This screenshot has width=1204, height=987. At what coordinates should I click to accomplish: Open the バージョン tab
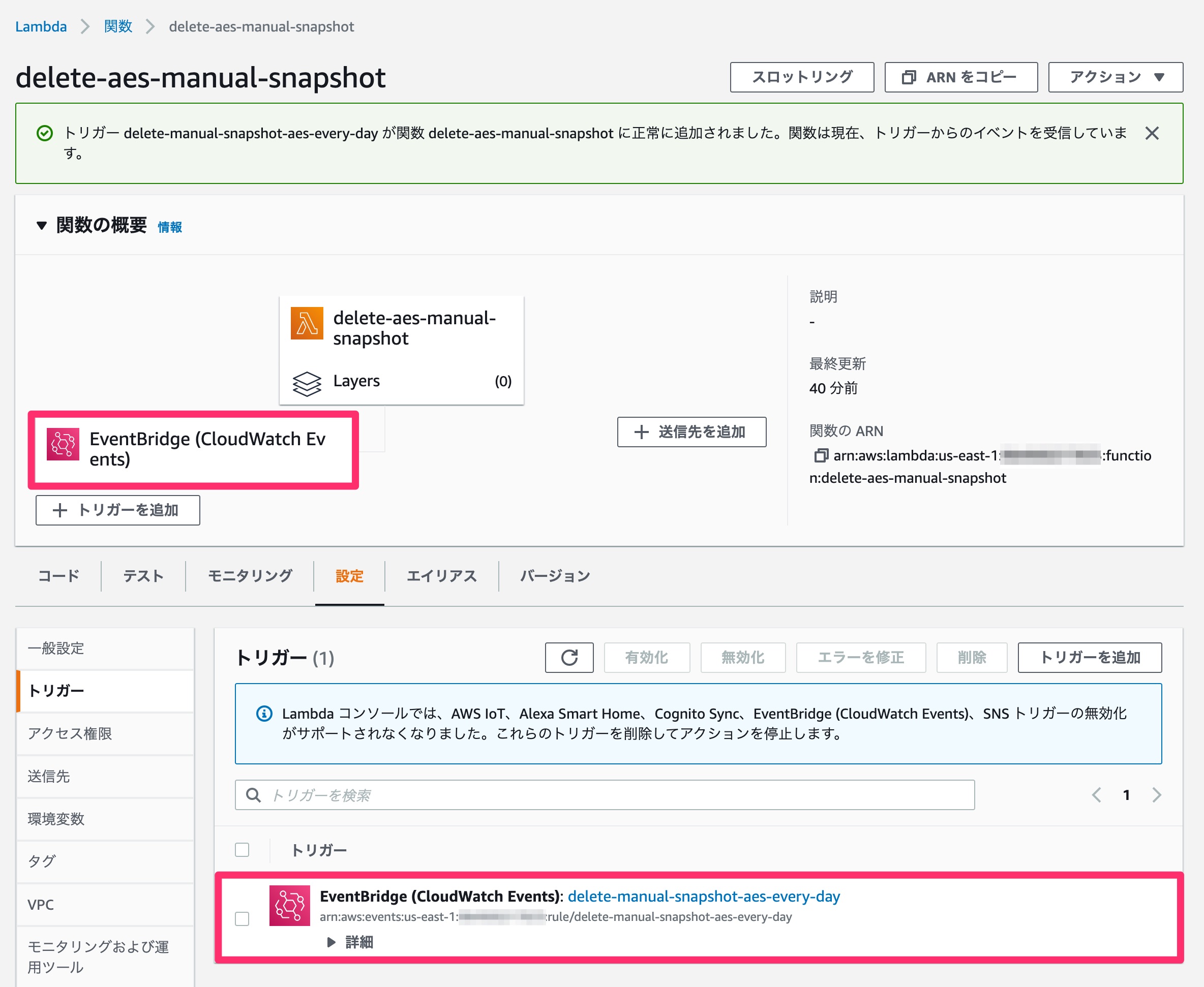[x=555, y=576]
